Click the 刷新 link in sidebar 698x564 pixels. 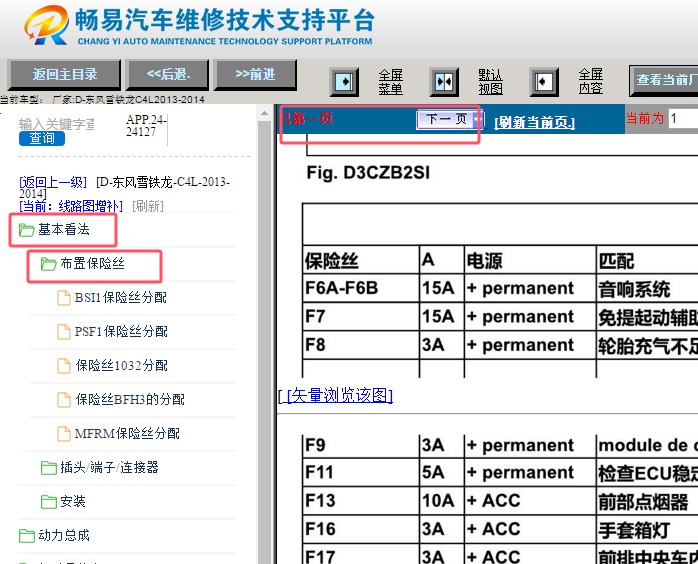(x=148, y=206)
